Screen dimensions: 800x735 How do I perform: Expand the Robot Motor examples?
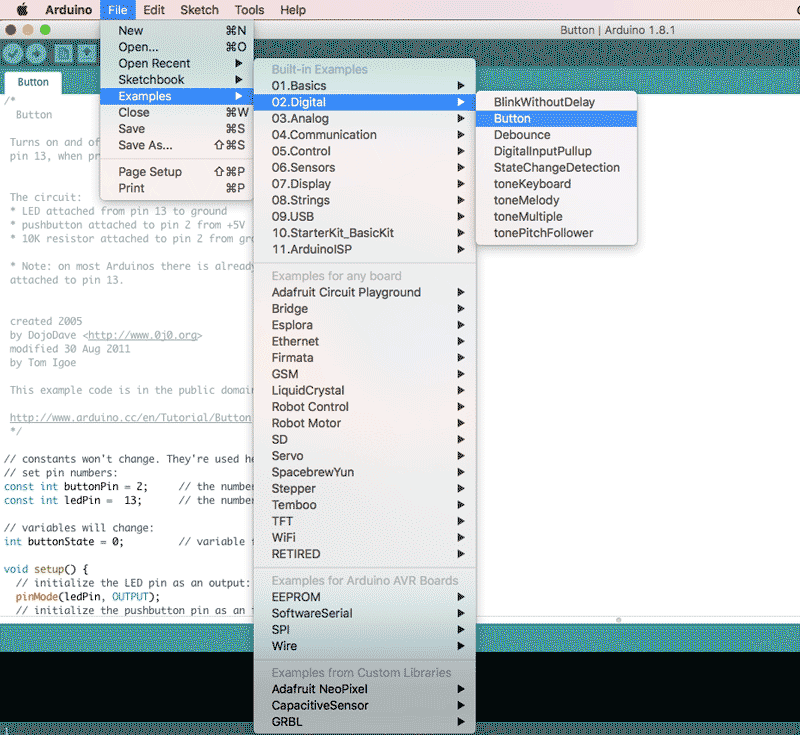click(x=365, y=423)
